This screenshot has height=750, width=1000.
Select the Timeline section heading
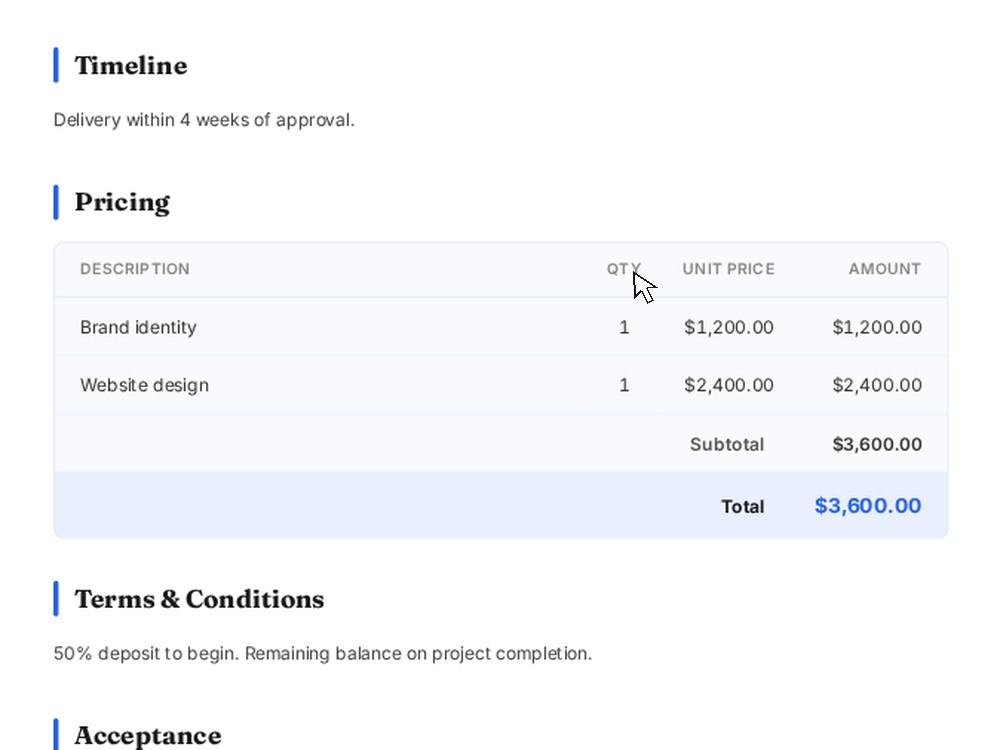coord(131,65)
